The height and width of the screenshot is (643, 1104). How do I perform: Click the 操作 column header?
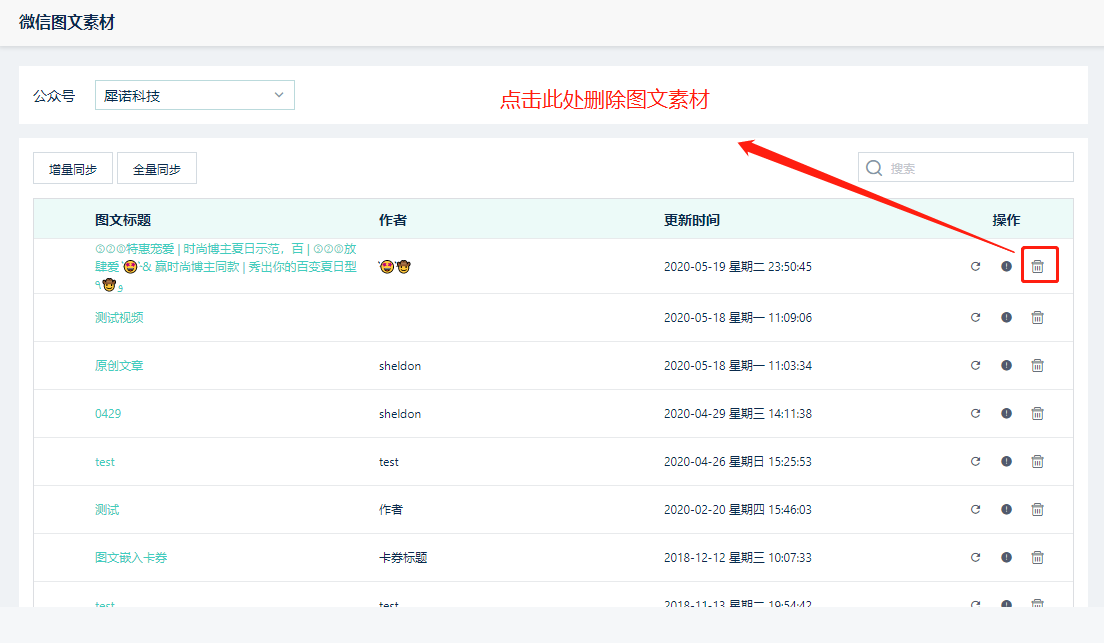click(1006, 220)
